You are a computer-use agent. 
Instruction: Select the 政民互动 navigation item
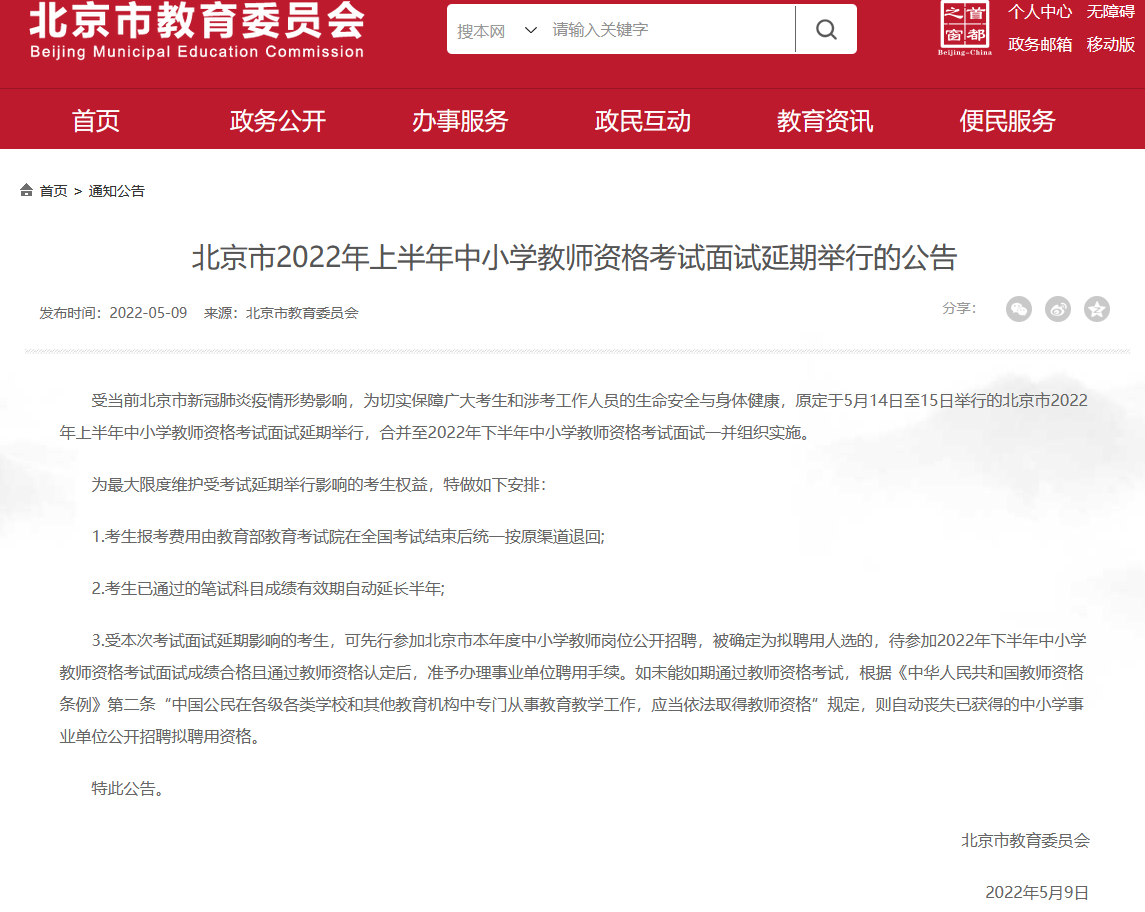[x=643, y=121]
